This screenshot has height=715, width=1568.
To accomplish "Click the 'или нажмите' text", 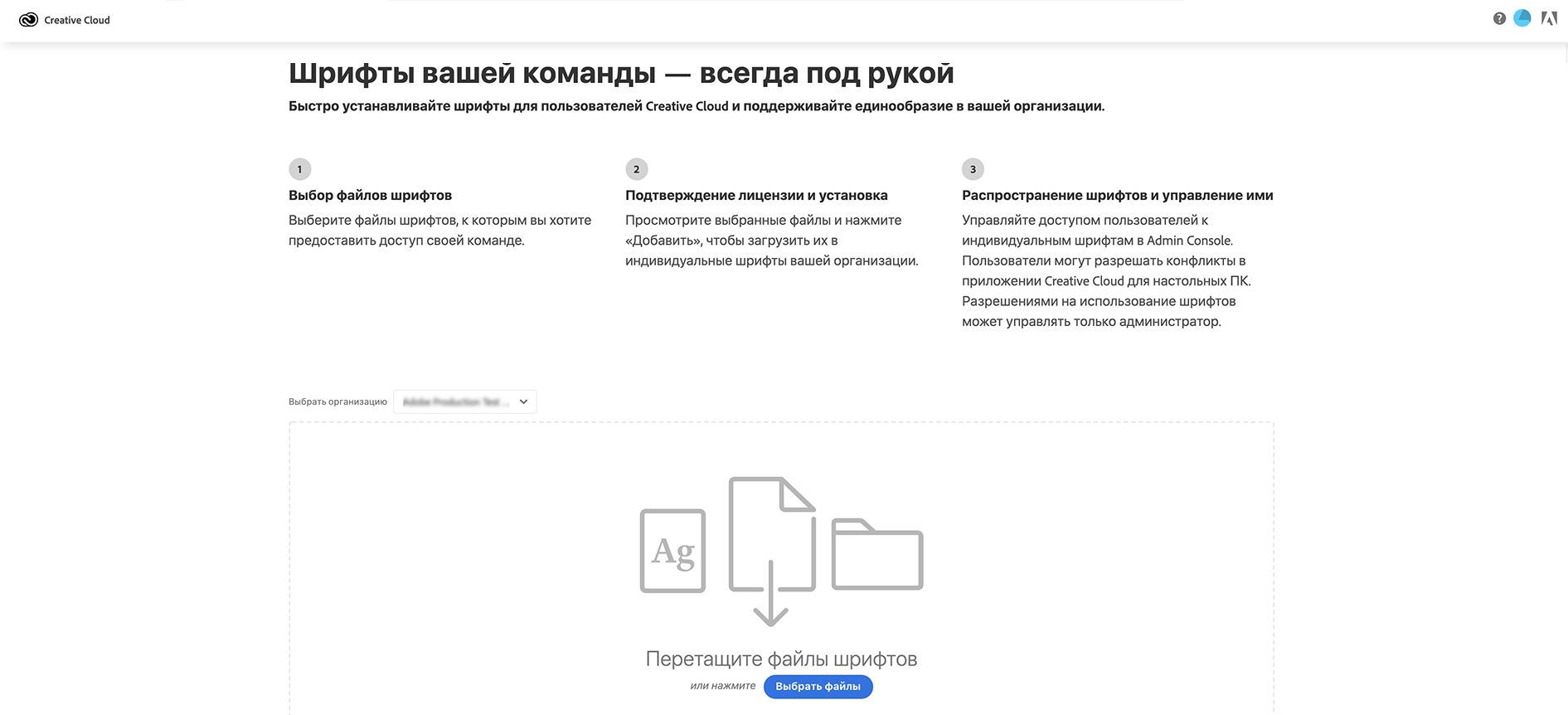I will click(723, 686).
